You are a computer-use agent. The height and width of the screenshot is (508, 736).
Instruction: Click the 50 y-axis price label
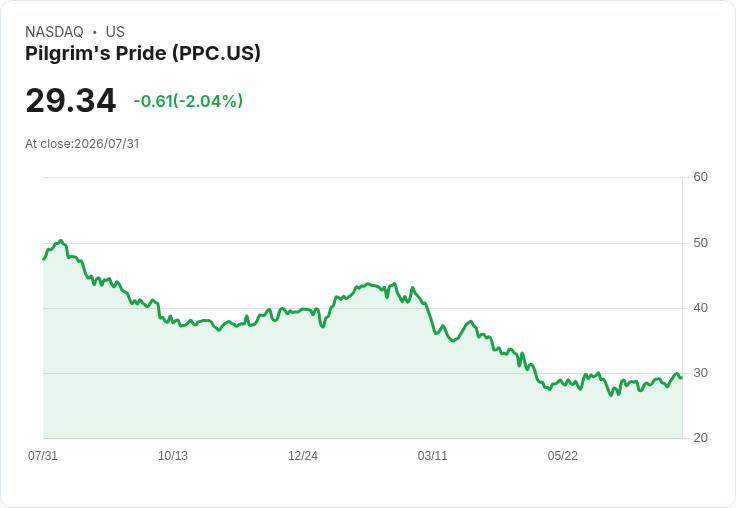click(x=700, y=243)
